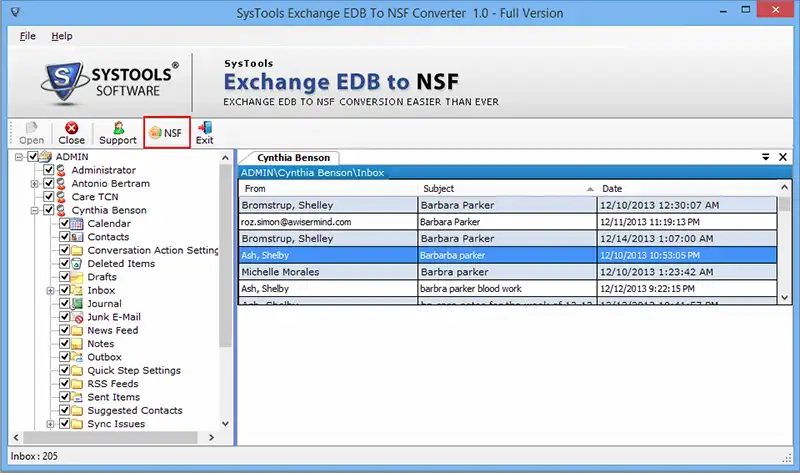800x473 pixels.
Task: Select the Michelle Morales email row
Action: (x=508, y=272)
